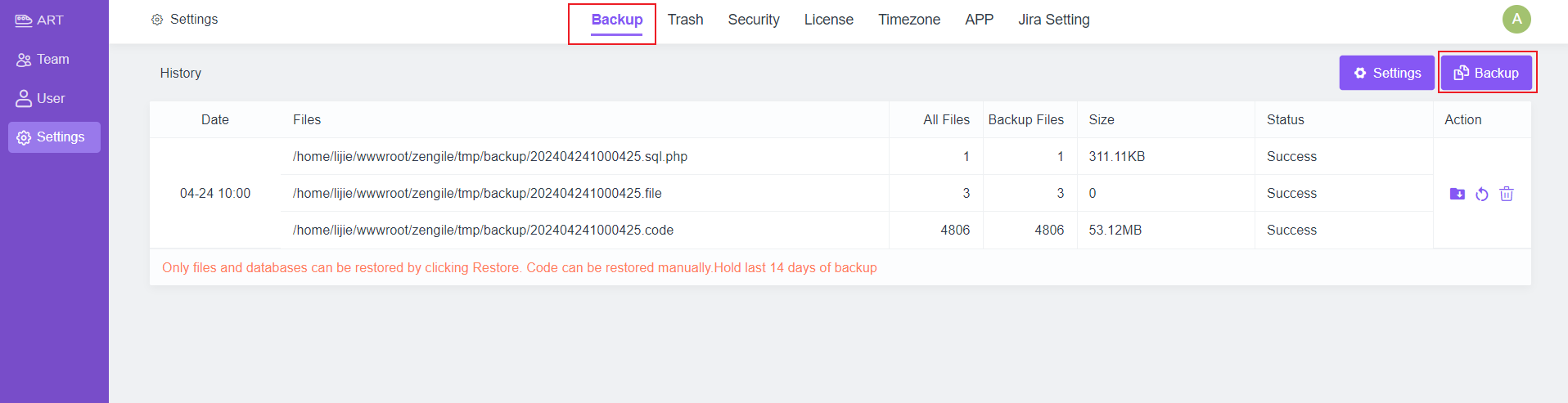Open the Timezone tab
Image resolution: width=1568 pixels, height=403 pixels.
click(x=909, y=20)
